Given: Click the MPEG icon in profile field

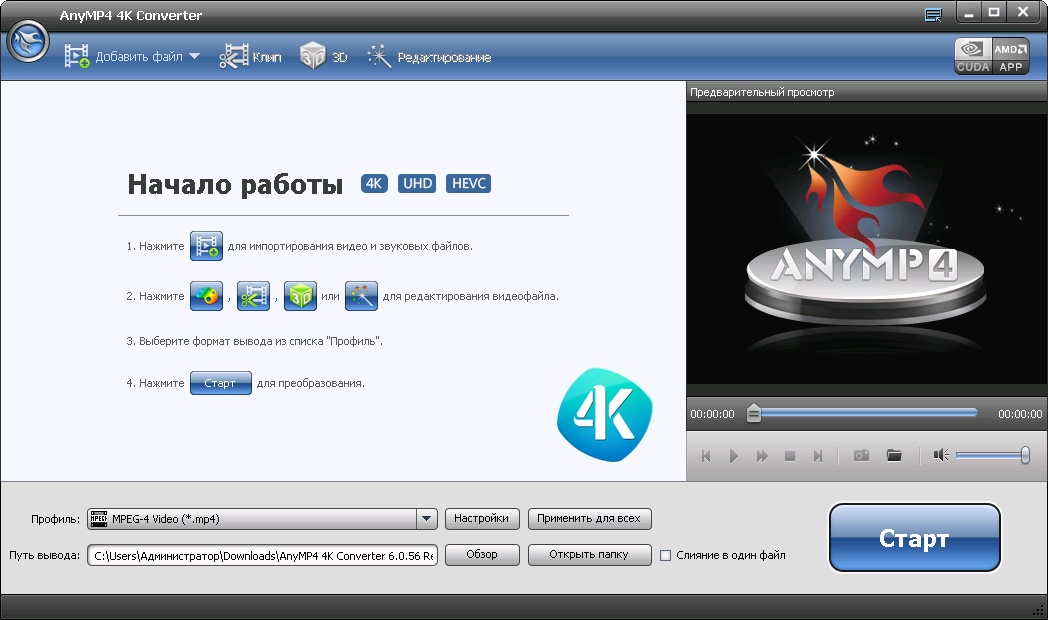Looking at the screenshot, I should [99, 519].
